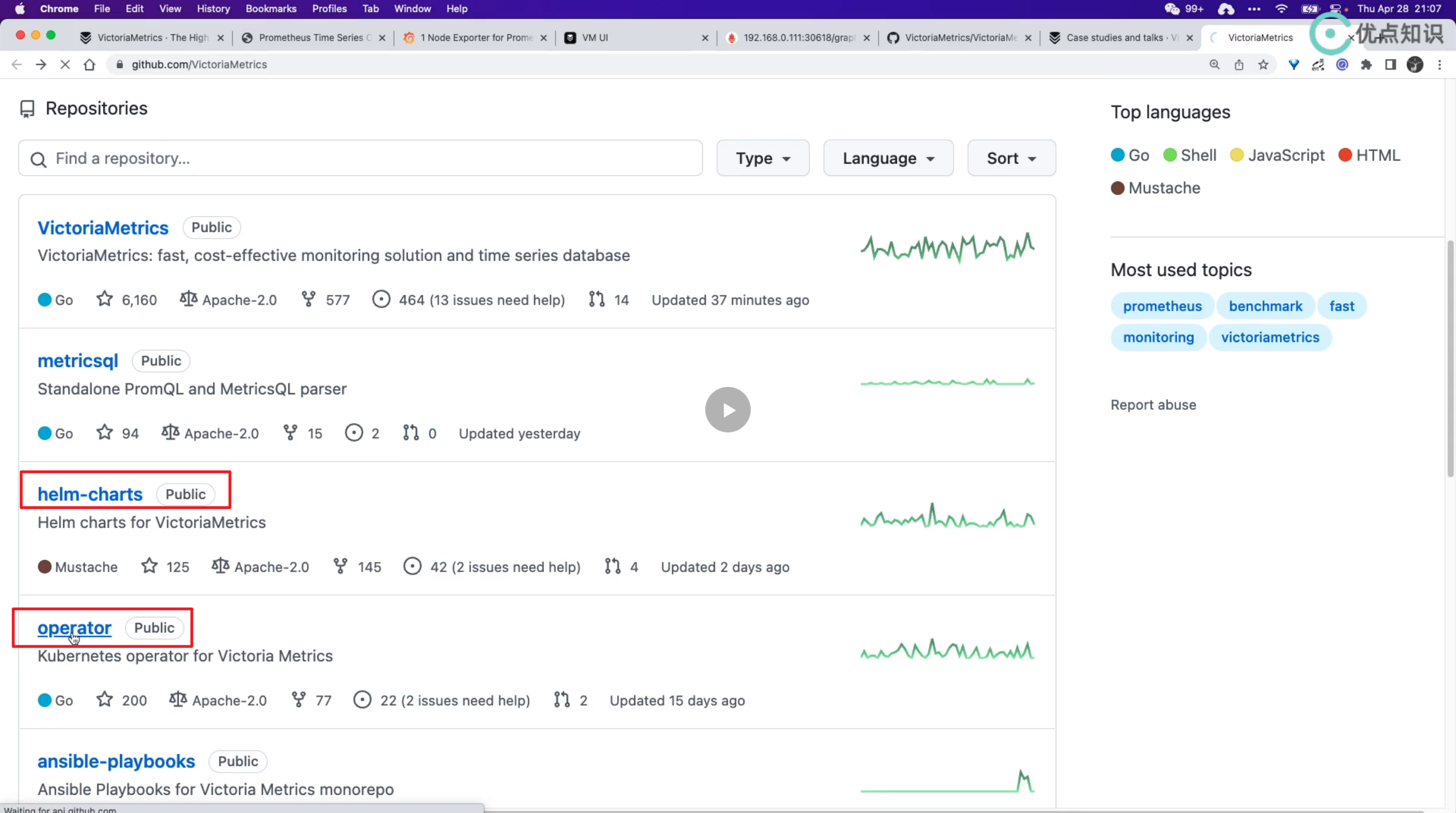This screenshot has height=813, width=1456.
Task: Filter by the Mustache top language
Action: [x=1156, y=188]
